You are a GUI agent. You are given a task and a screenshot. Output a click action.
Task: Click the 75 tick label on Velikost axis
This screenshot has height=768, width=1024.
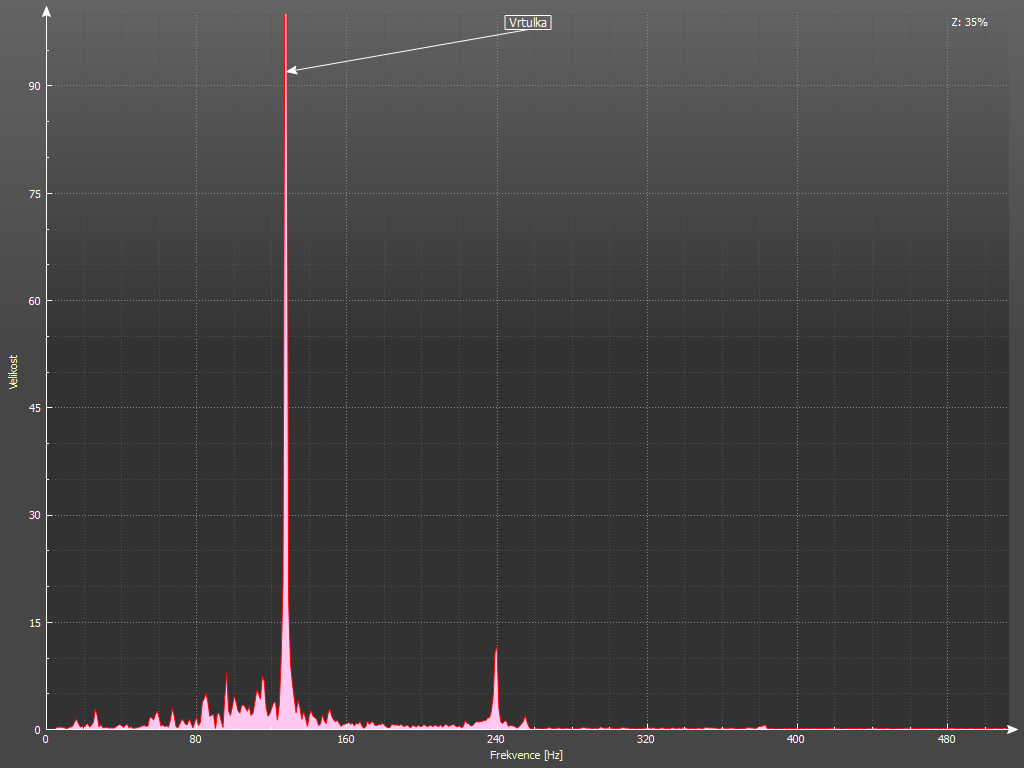point(34,193)
